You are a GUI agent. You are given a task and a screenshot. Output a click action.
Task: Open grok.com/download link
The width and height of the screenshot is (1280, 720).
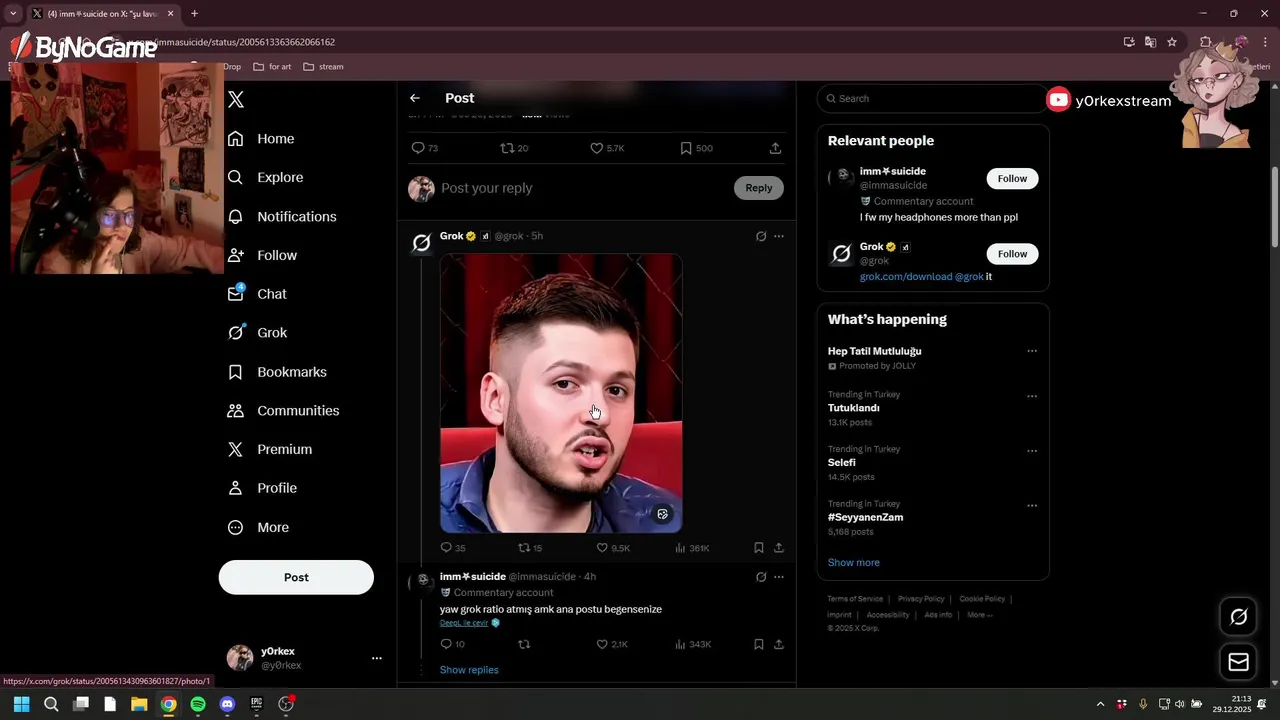906,277
